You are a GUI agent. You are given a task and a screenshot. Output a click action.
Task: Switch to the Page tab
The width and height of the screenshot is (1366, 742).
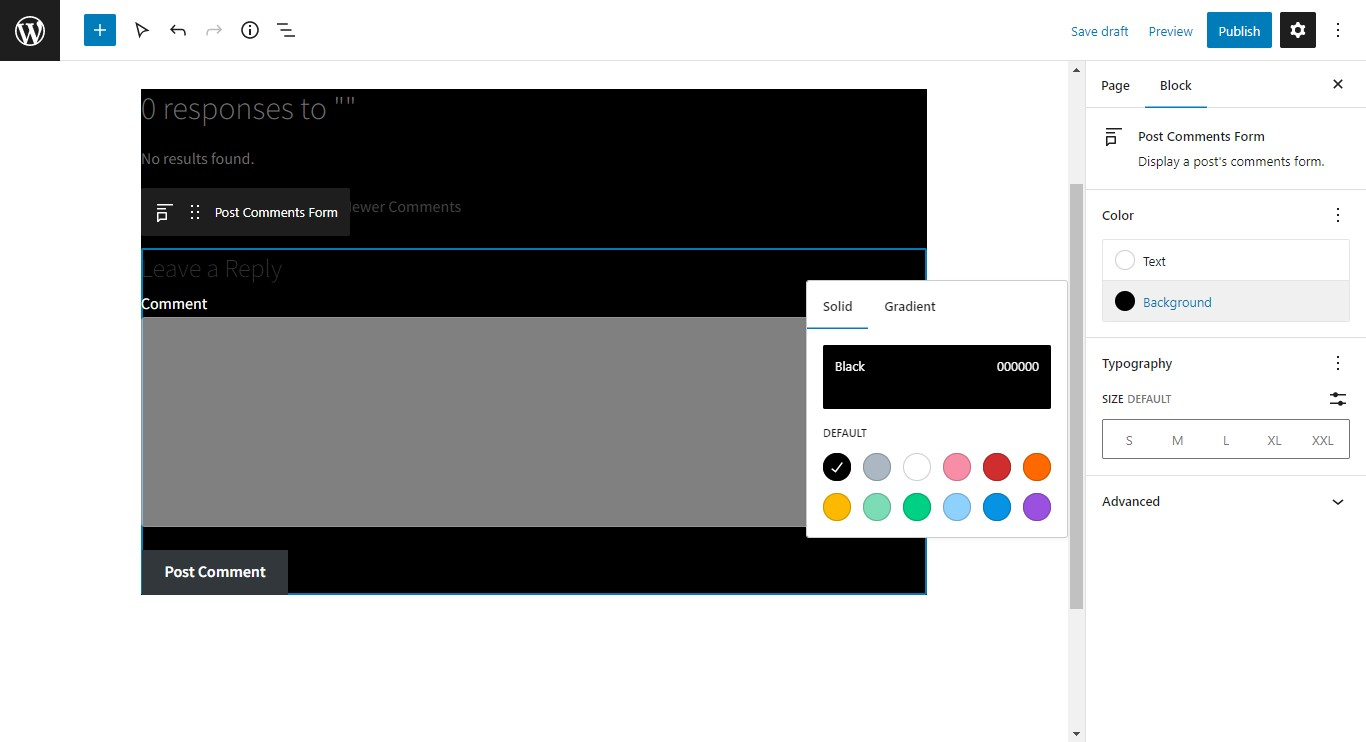point(1115,85)
